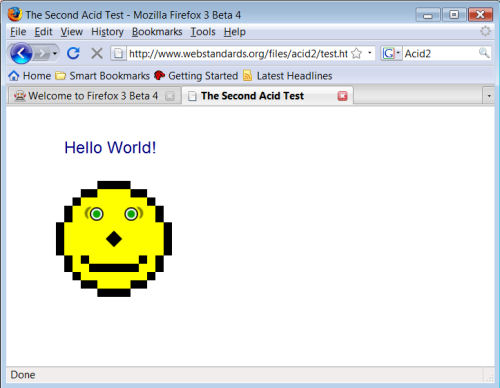Close the Welcome to Firefox tab
This screenshot has height=388, width=500.
pyautogui.click(x=170, y=96)
